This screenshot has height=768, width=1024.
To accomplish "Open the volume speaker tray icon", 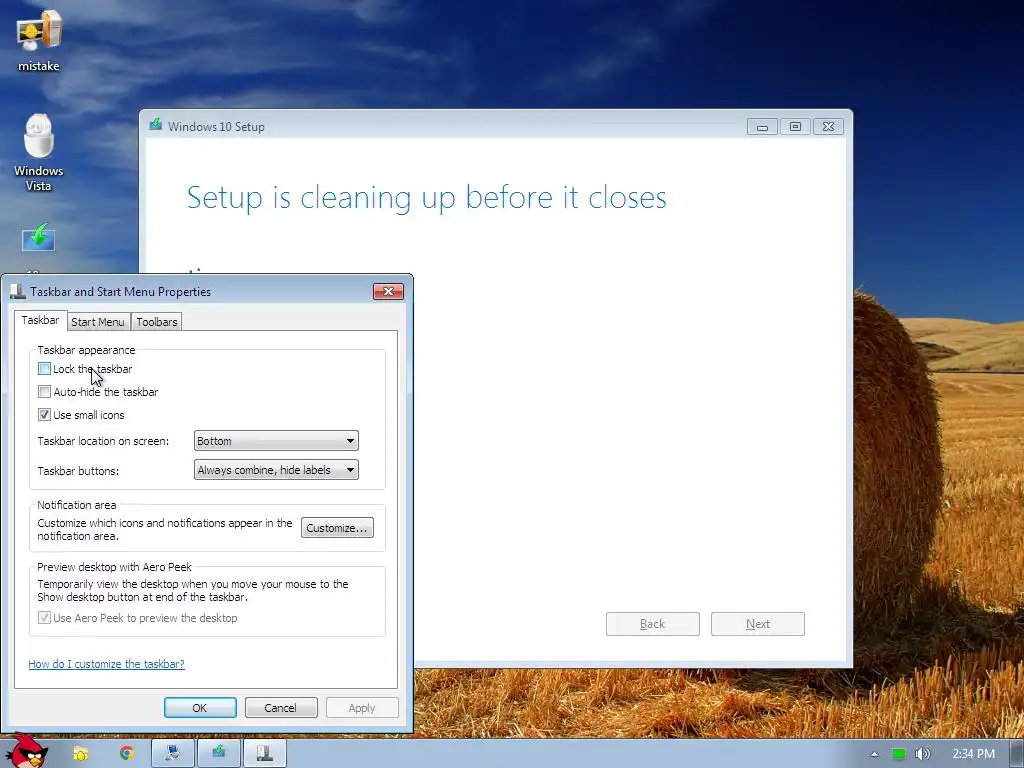I will 922,754.
